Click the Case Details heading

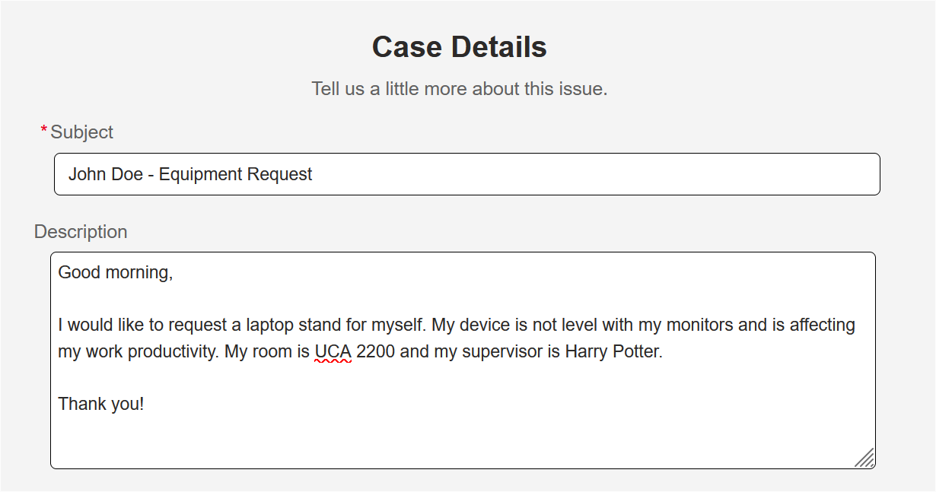tap(459, 47)
